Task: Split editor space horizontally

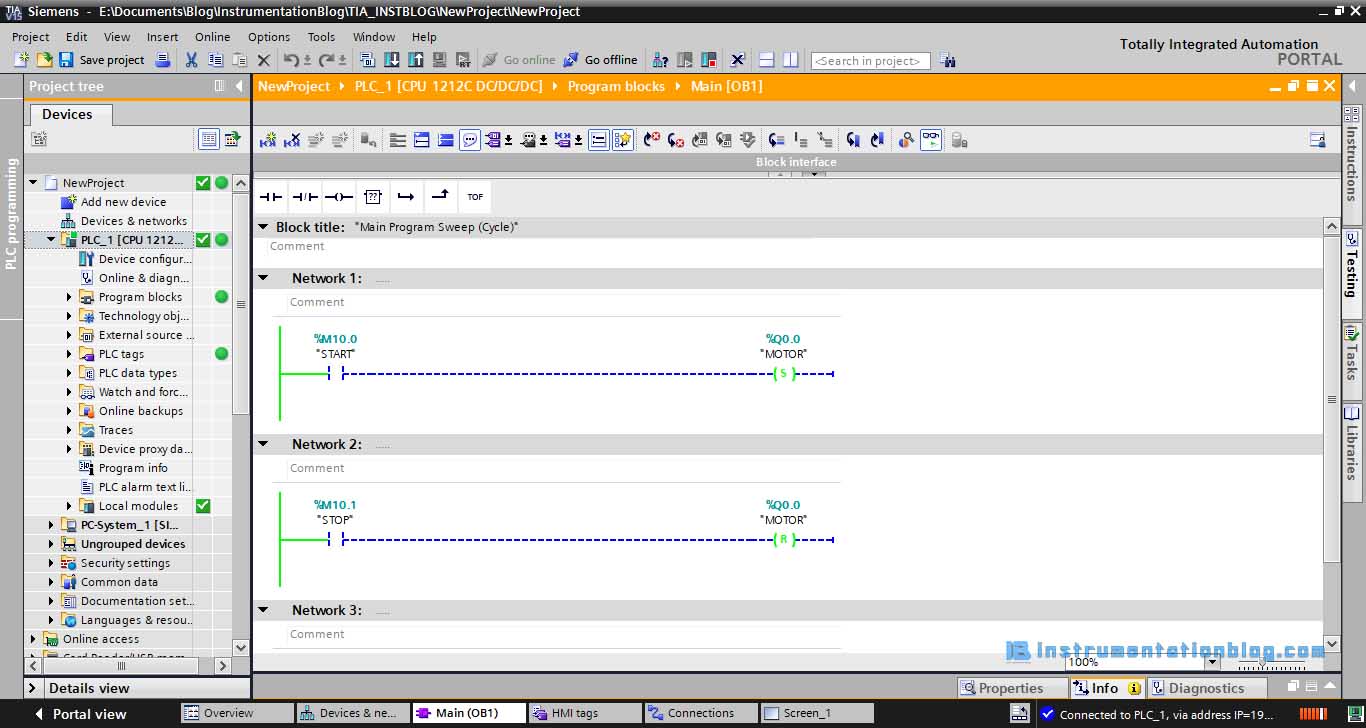Action: [766, 60]
